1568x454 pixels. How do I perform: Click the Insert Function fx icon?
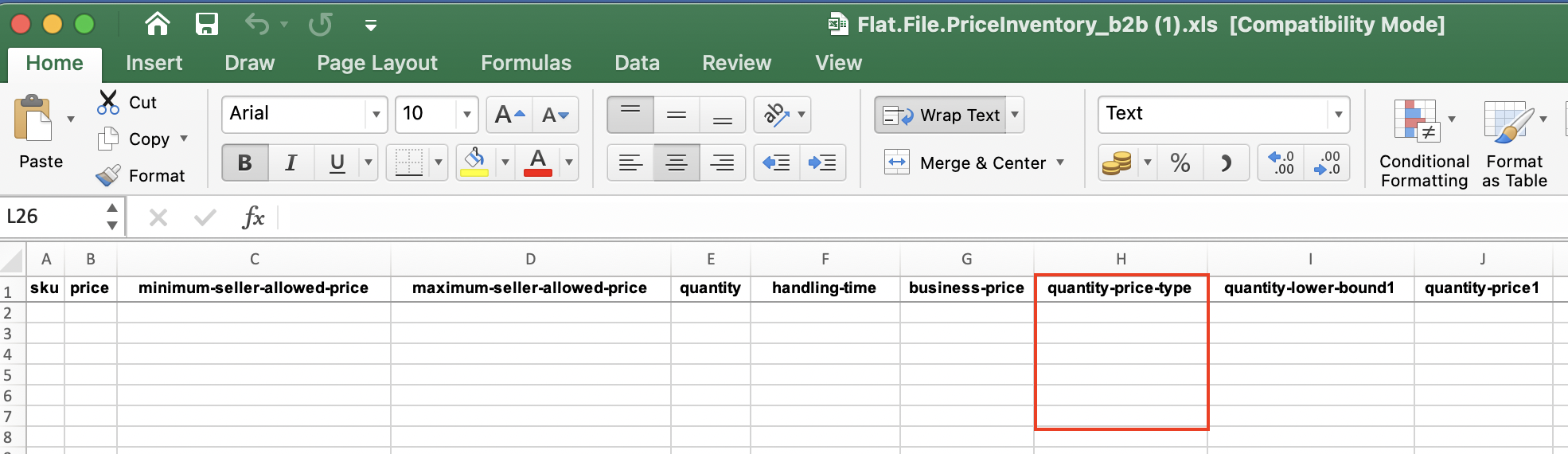point(253,217)
